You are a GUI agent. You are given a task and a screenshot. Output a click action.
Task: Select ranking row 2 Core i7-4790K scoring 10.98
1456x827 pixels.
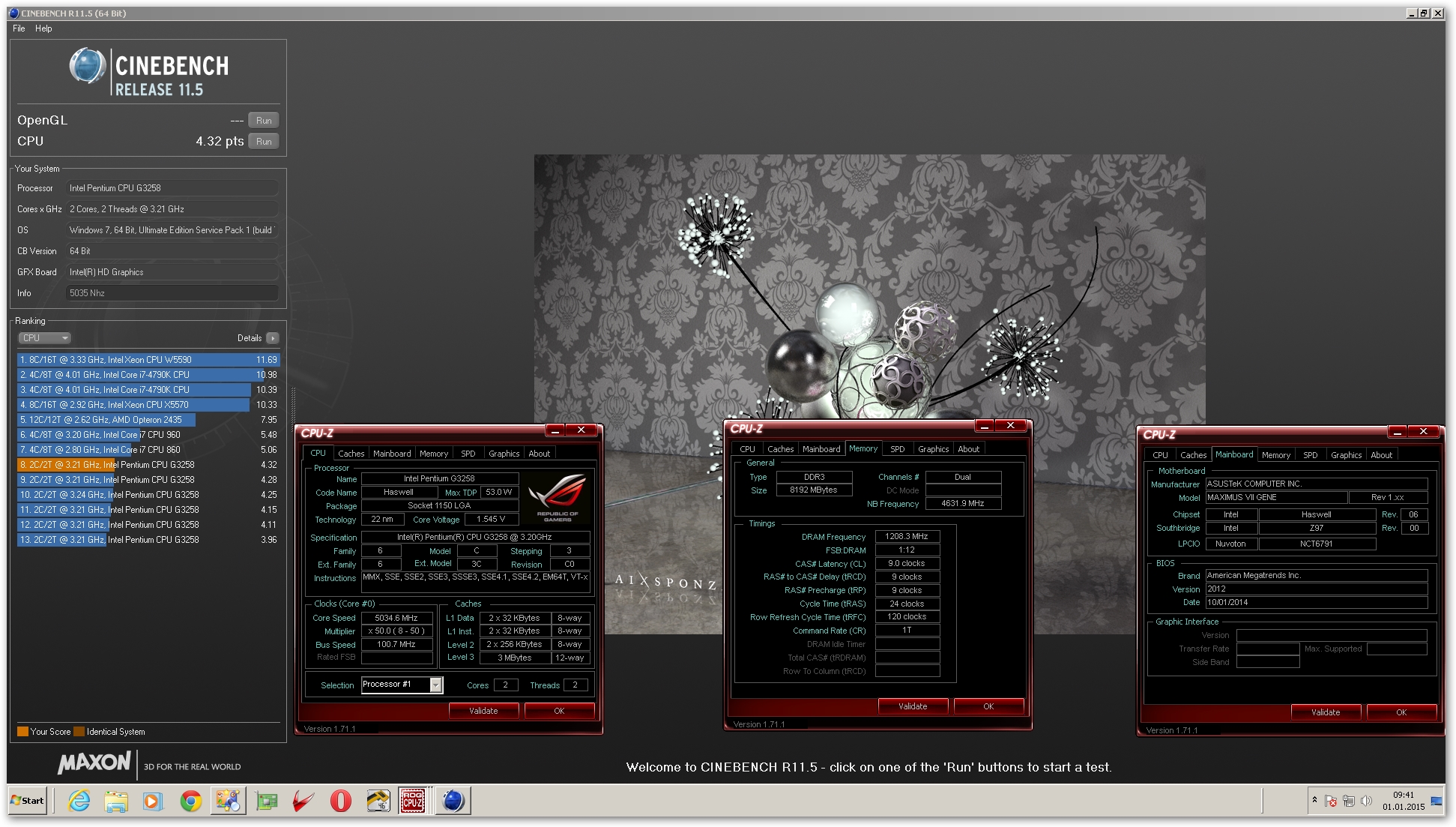148,375
